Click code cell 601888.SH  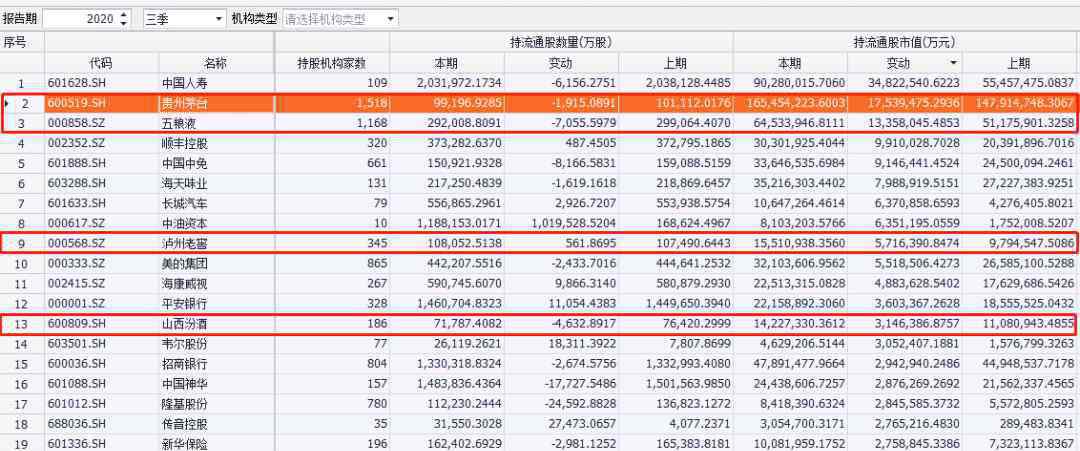101,164
